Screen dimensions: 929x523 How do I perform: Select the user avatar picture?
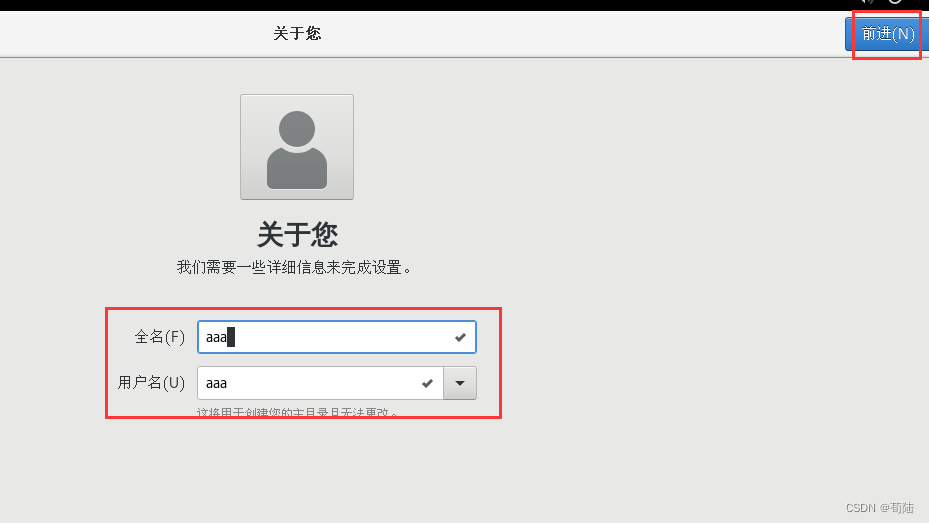(x=297, y=147)
